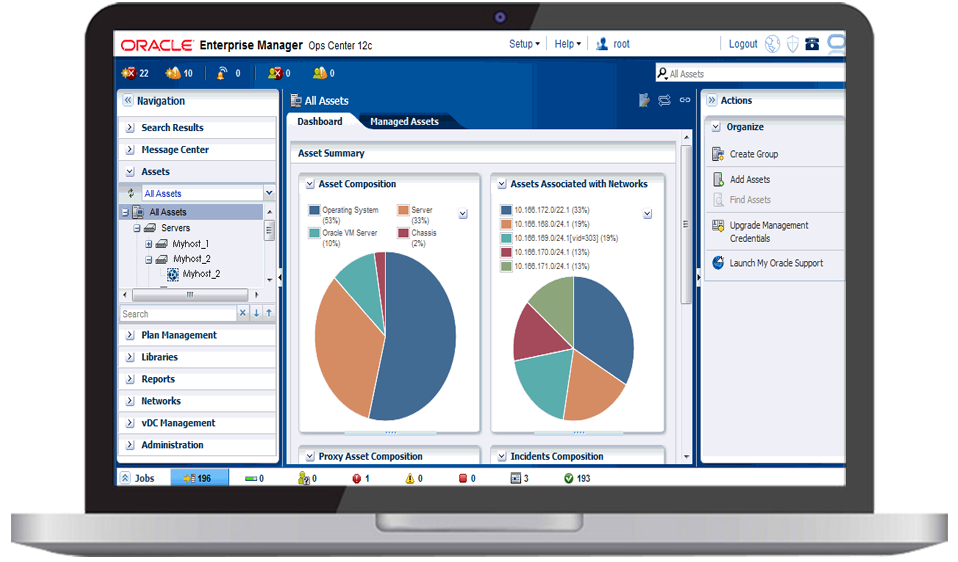Click the shield icon in header

tap(792, 44)
